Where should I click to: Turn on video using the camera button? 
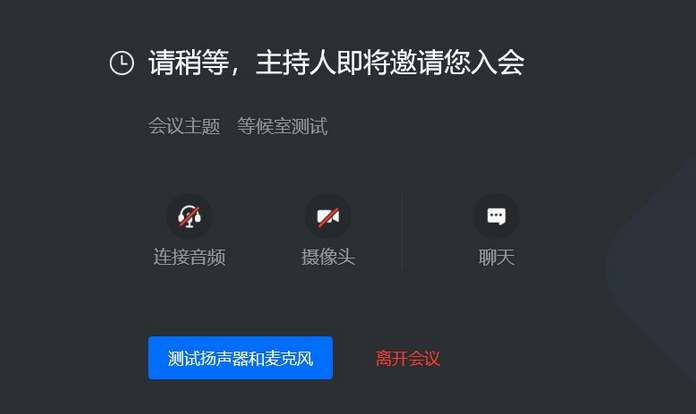(x=328, y=217)
